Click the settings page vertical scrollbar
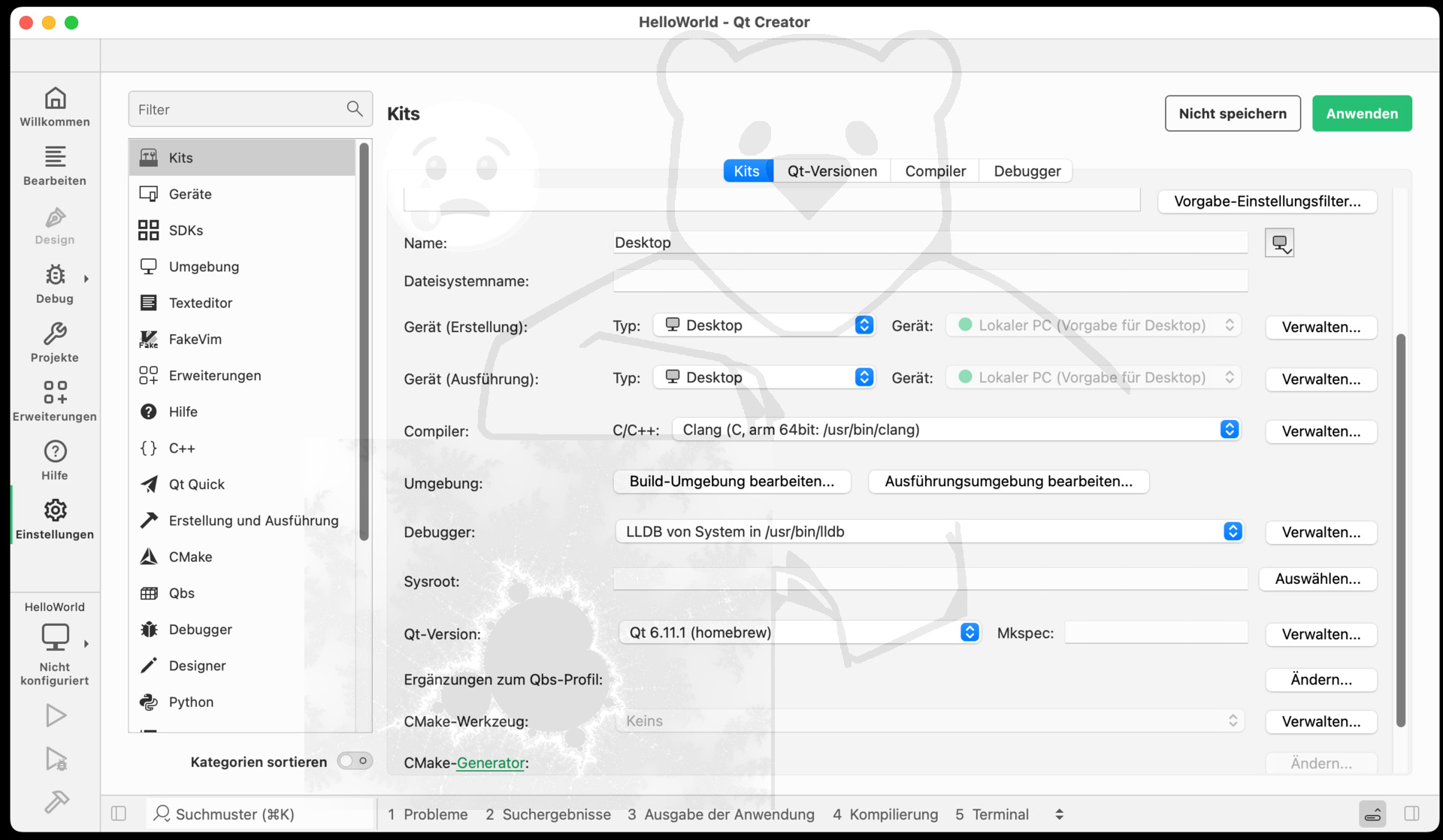This screenshot has height=840, width=1443. [1400, 530]
